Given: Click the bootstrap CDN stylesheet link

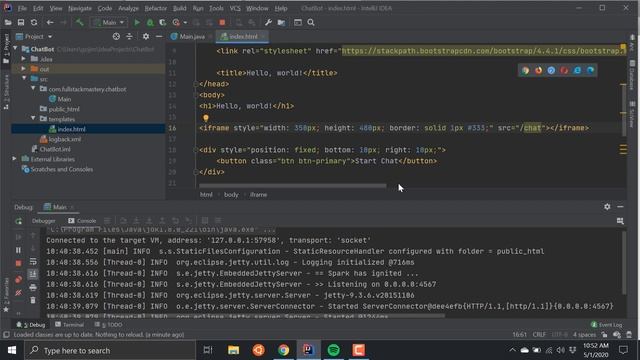Looking at the screenshot, I should click(483, 51).
